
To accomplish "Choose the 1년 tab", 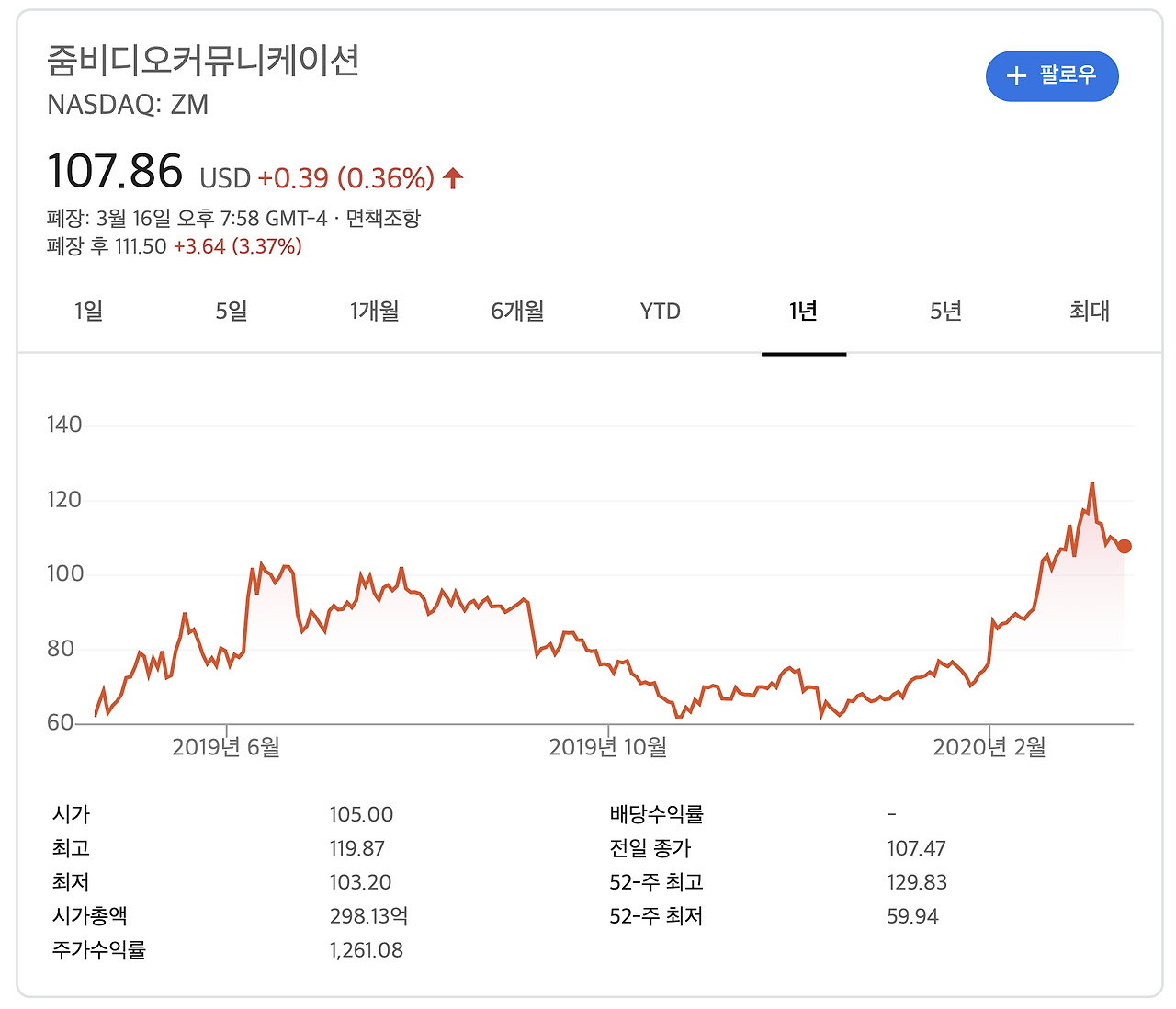I will coord(803,312).
